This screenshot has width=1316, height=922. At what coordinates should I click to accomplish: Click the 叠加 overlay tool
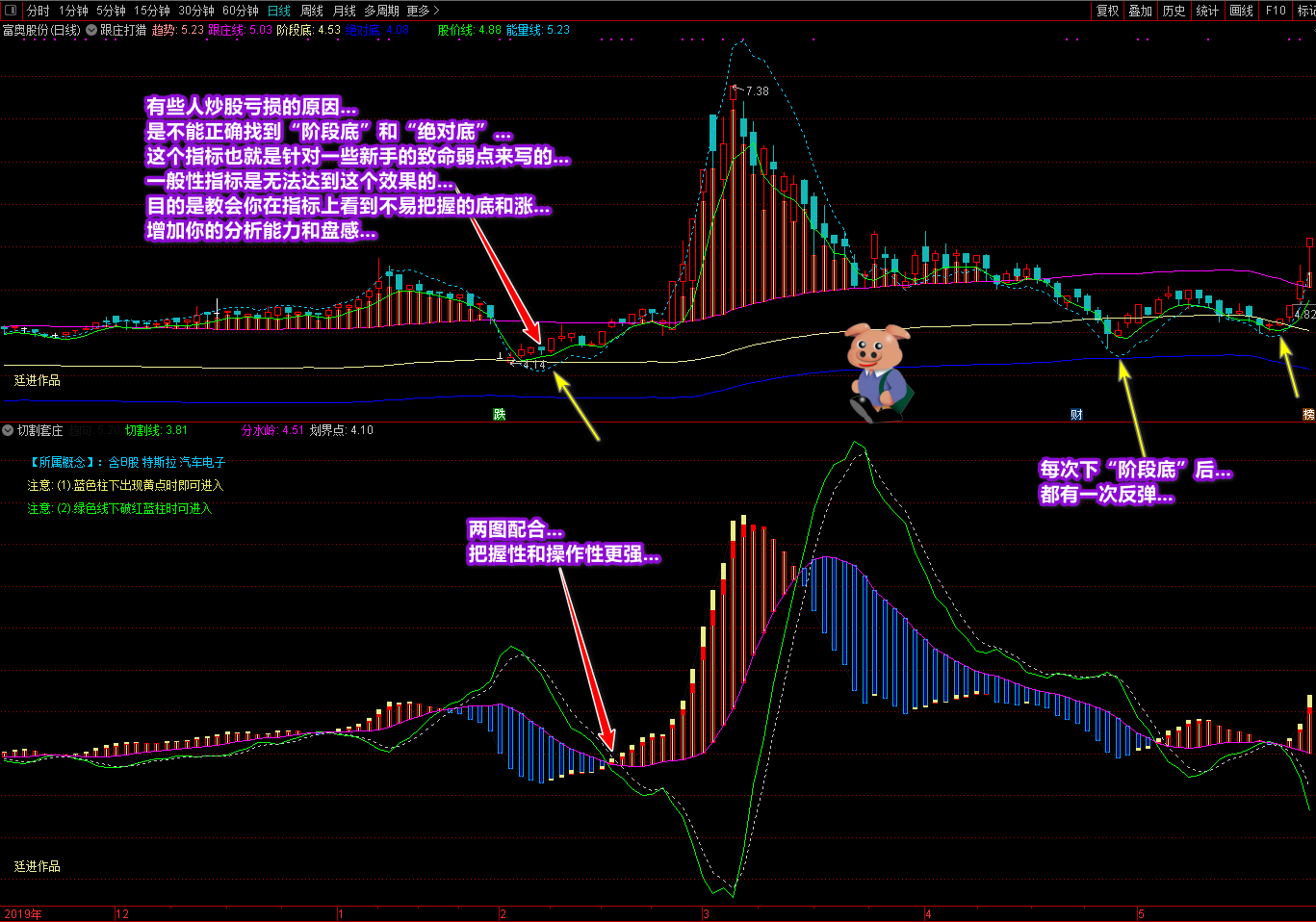point(1140,11)
